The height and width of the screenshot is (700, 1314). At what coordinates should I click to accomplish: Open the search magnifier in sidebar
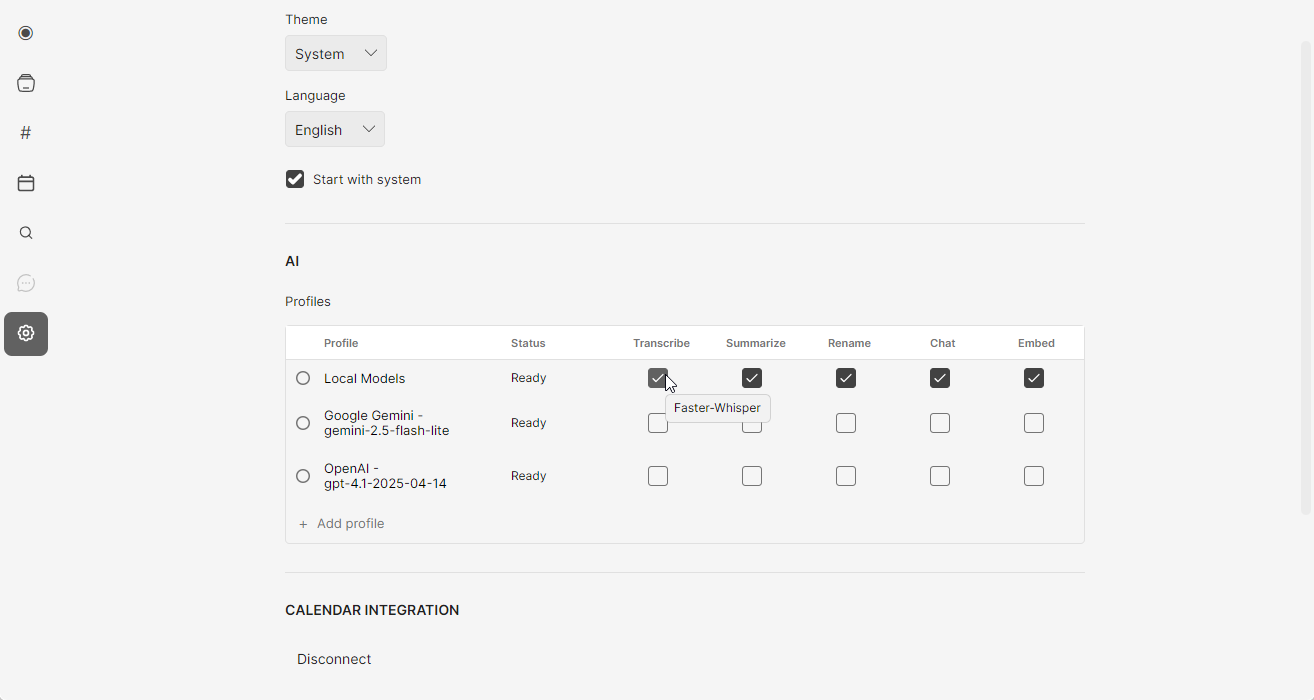coord(26,233)
